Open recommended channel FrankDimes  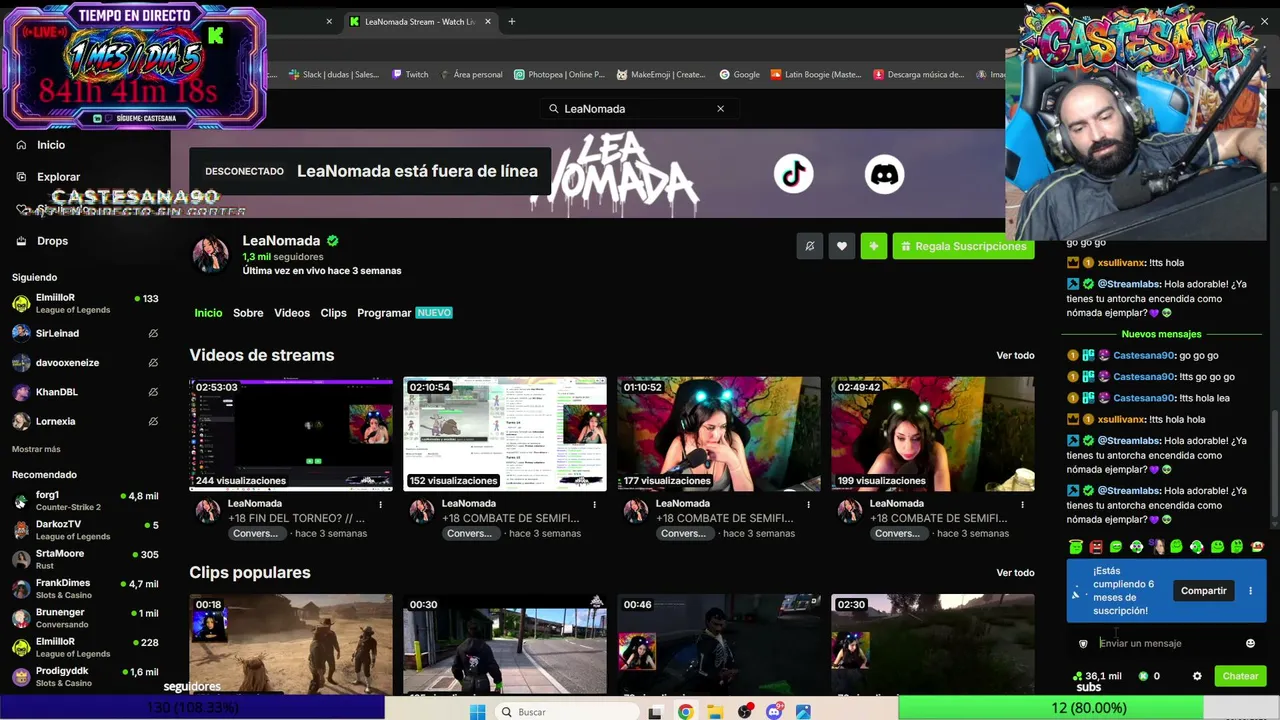coord(85,588)
